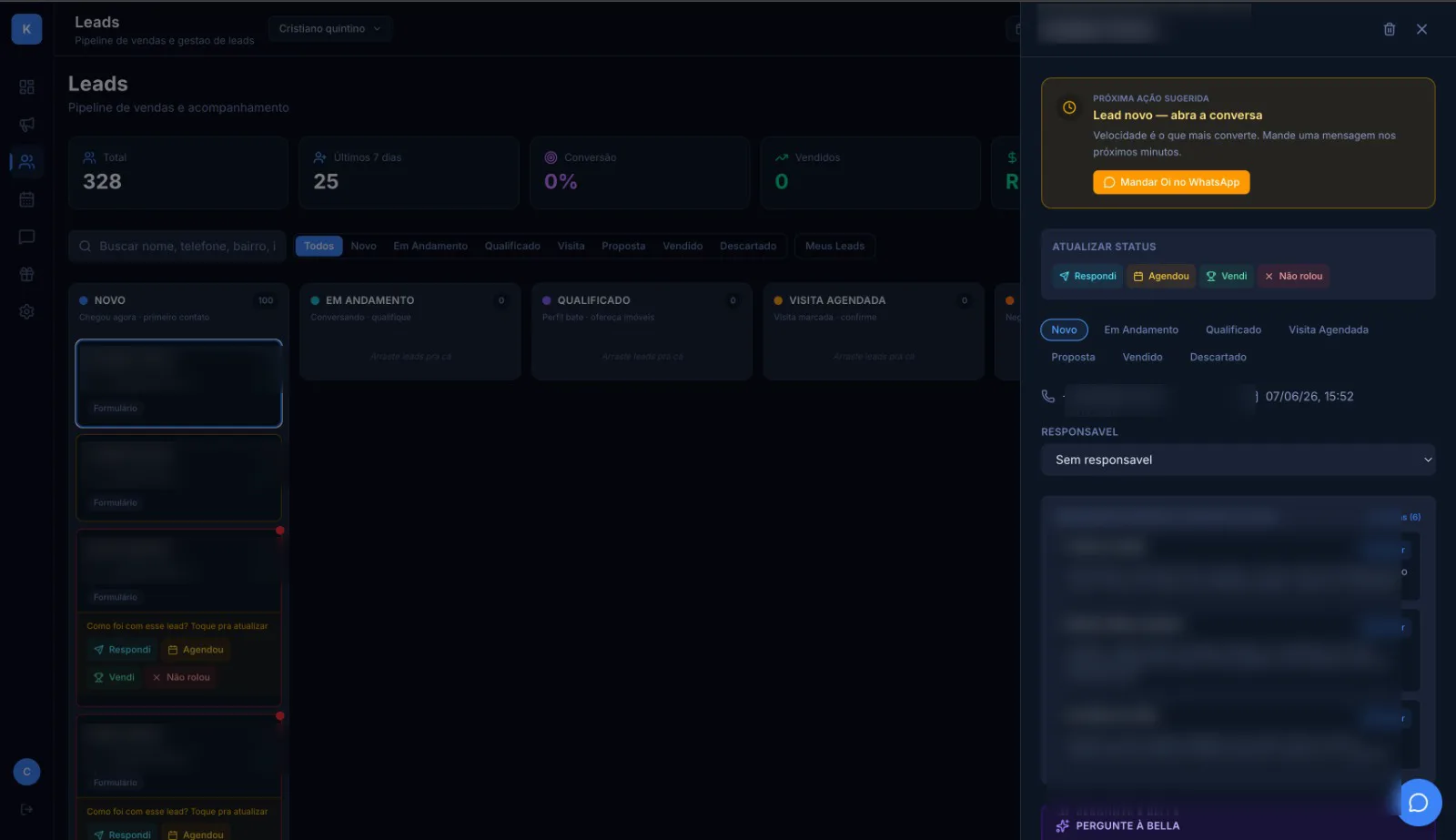Image resolution: width=1456 pixels, height=840 pixels.
Task: Select Qualificado stage in panel
Action: click(1233, 329)
